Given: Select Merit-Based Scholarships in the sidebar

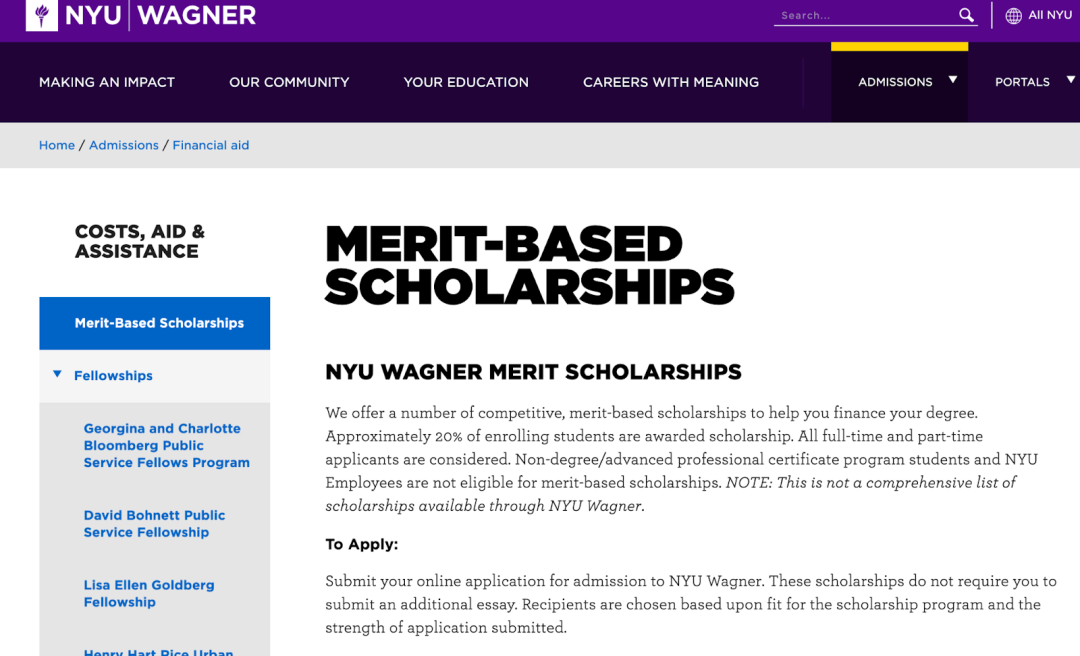Looking at the screenshot, I should (159, 323).
